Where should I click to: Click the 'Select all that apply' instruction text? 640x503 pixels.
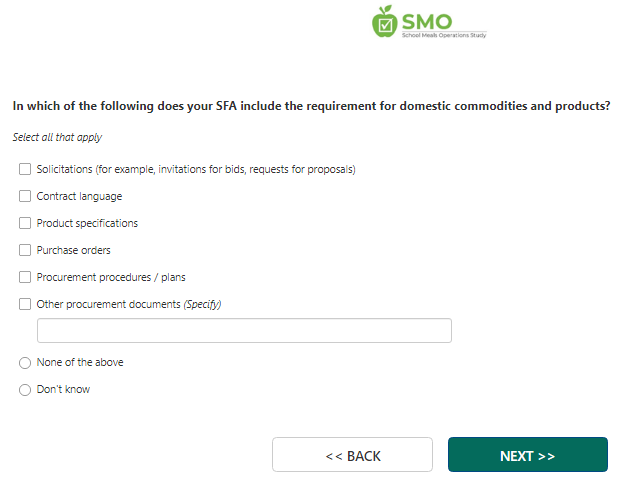point(57,137)
